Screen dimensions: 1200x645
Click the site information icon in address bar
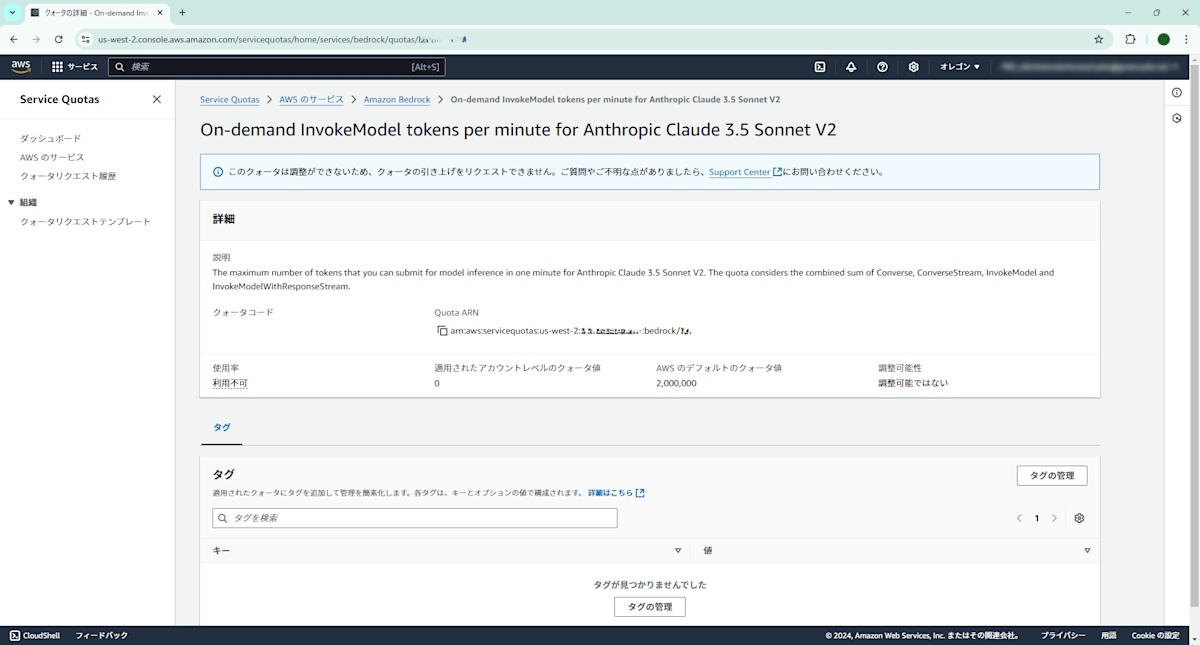click(85, 39)
